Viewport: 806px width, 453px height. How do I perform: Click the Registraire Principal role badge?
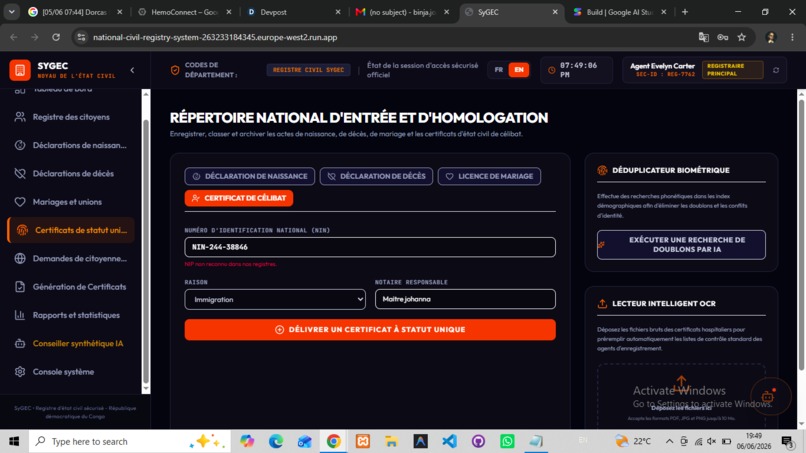[732, 70]
